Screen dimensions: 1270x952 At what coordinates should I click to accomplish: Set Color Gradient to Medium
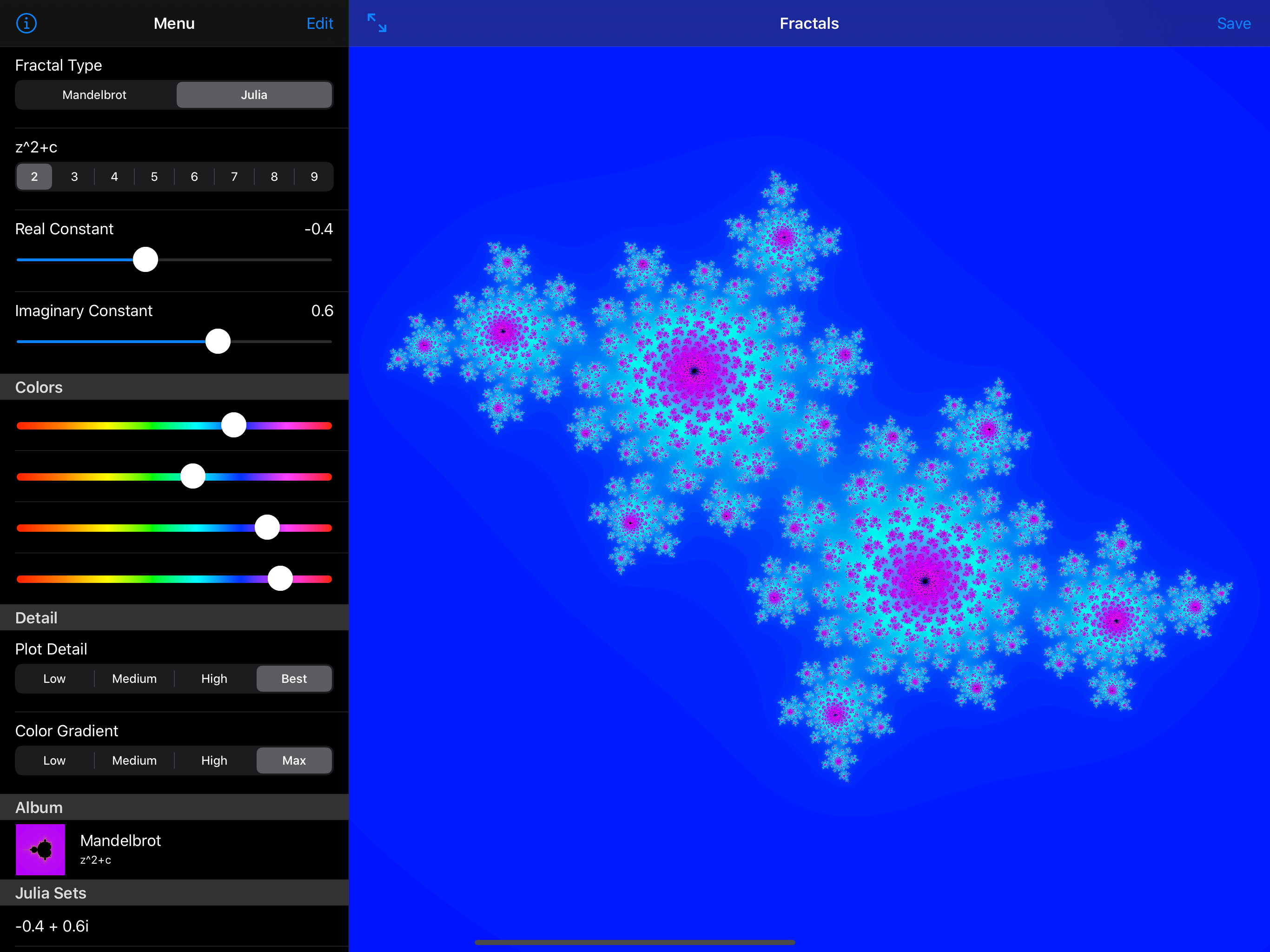click(134, 760)
